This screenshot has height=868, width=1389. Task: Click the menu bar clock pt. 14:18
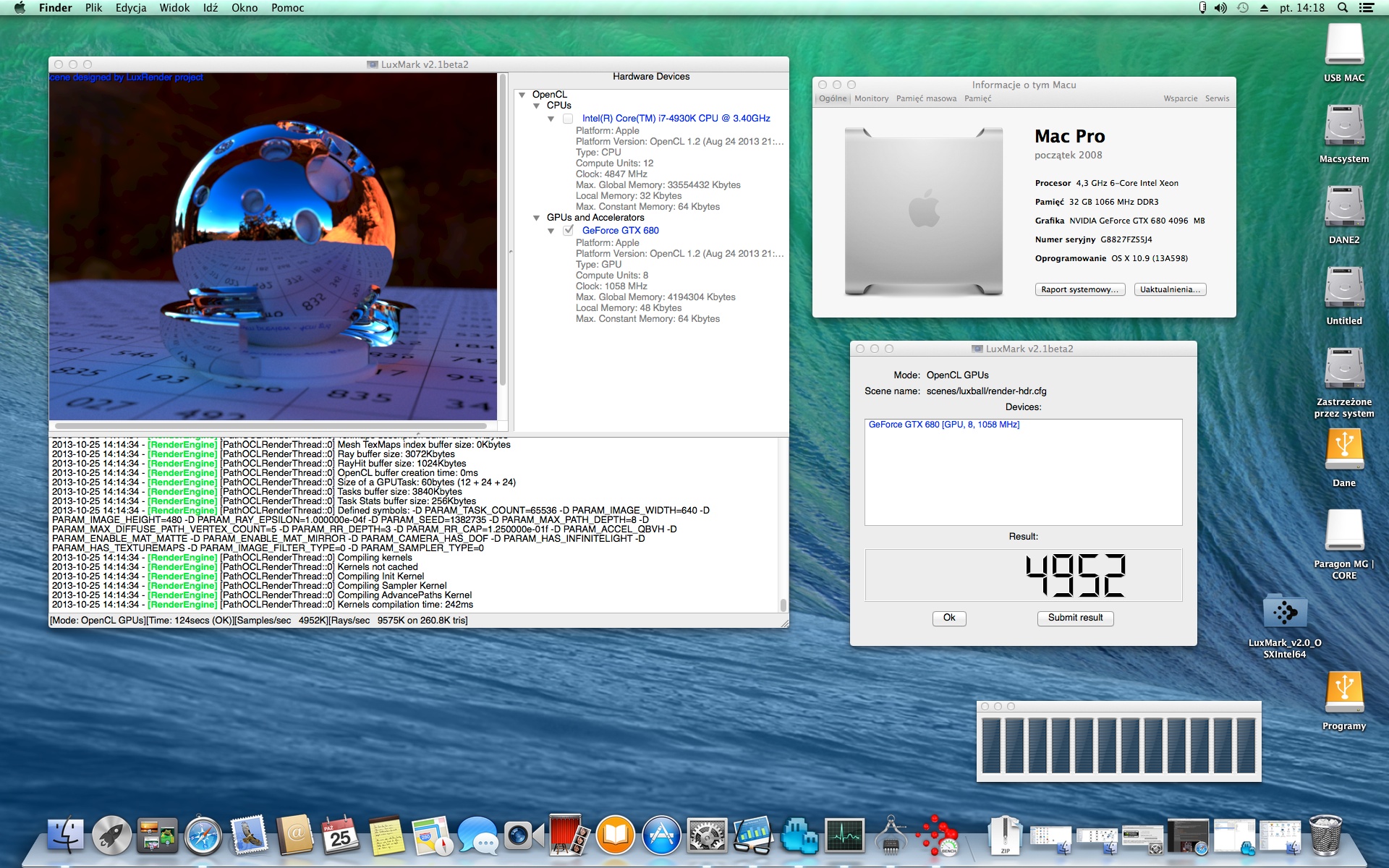pyautogui.click(x=1302, y=8)
